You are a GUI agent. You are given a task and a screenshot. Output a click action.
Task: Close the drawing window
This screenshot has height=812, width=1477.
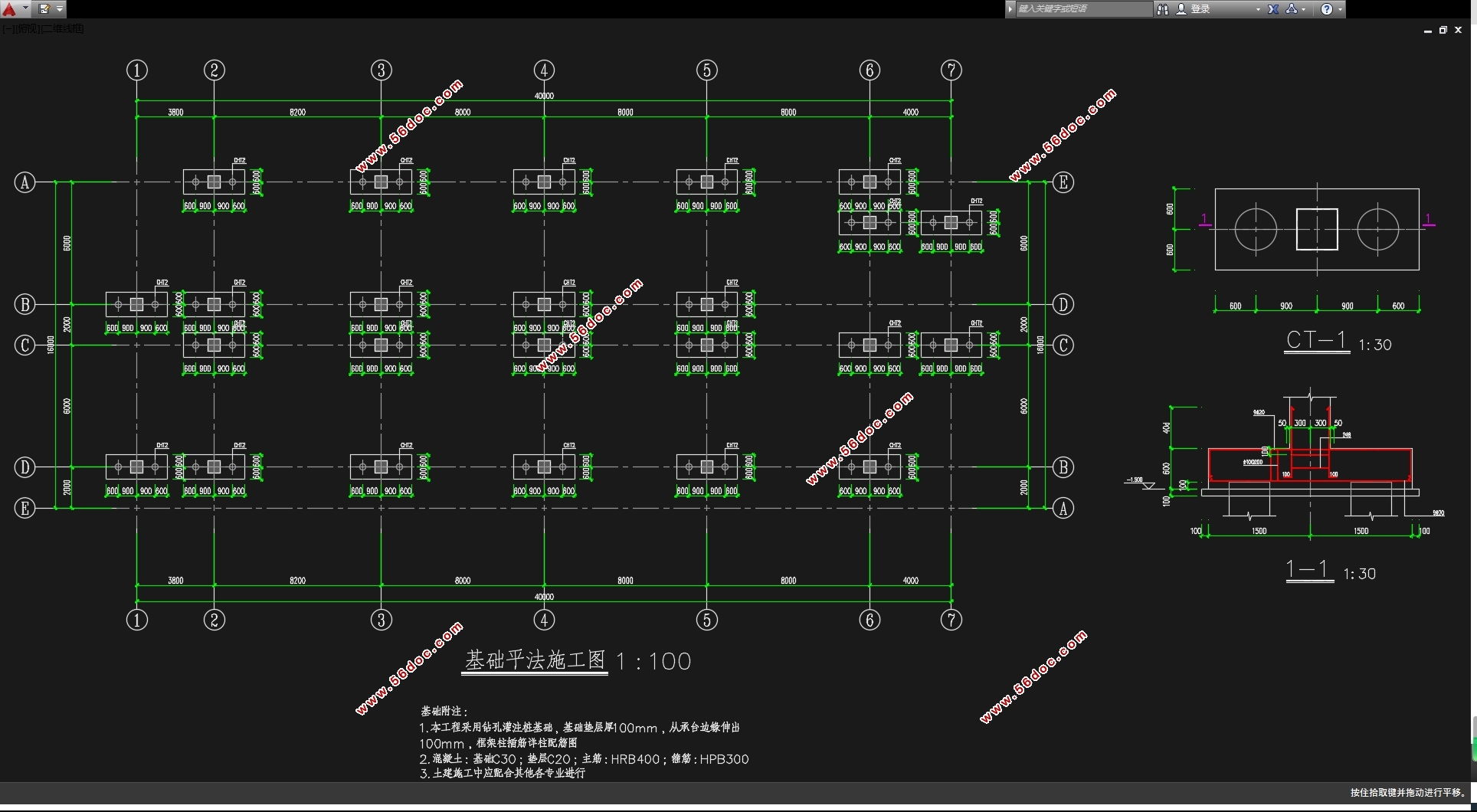[x=1459, y=30]
